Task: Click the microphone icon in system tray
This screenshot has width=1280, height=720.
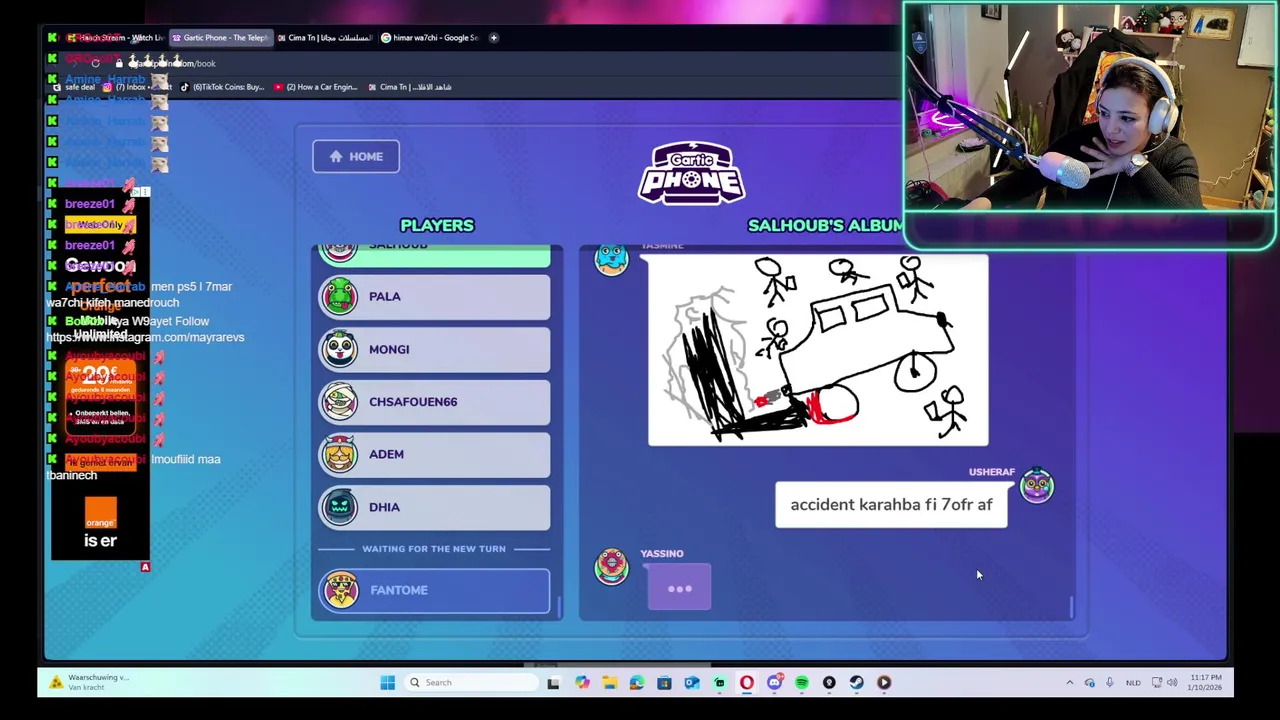Action: pos(1109,683)
